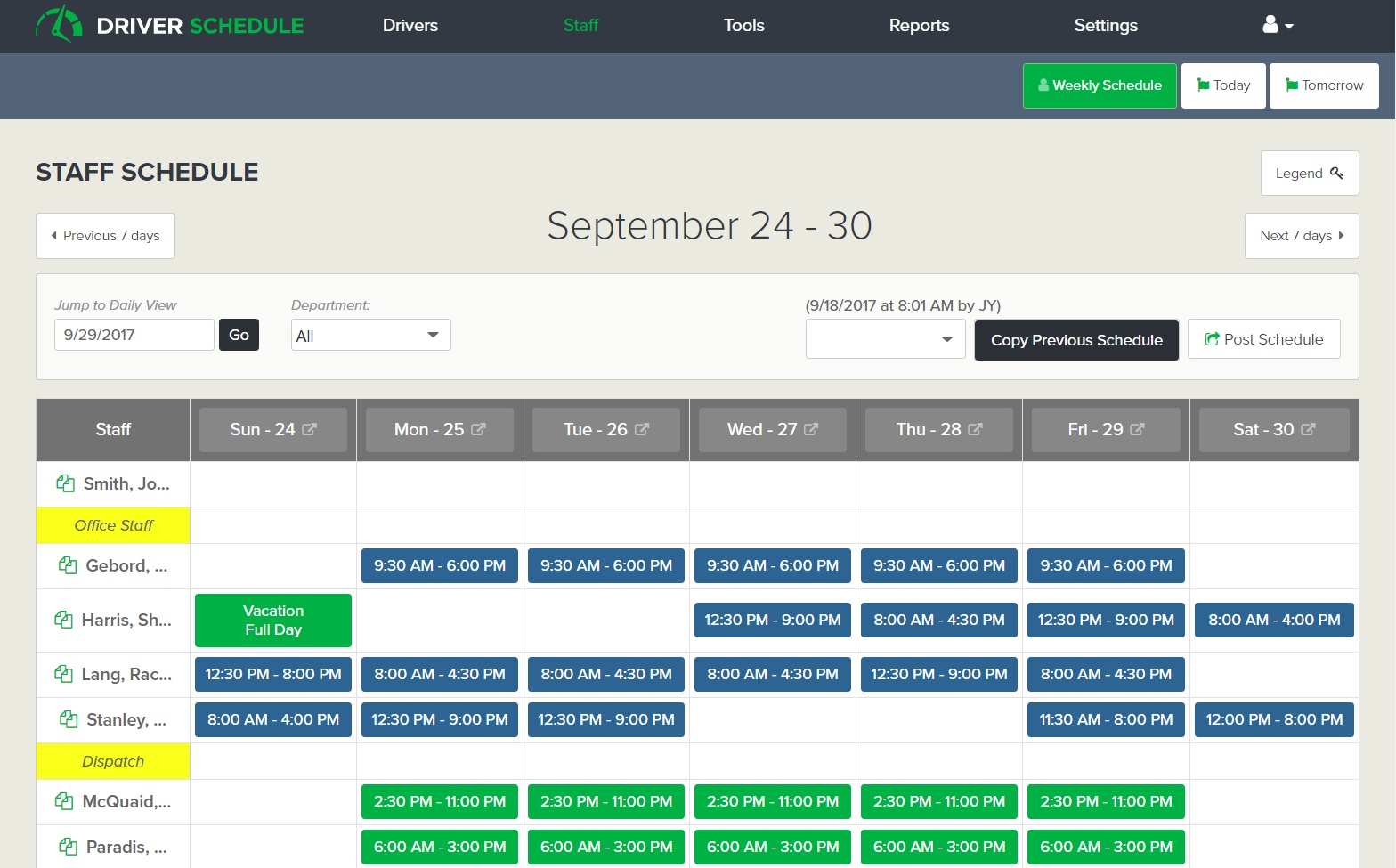Click the Jump to Daily View date field
The width and height of the screenshot is (1396, 868).
point(134,335)
